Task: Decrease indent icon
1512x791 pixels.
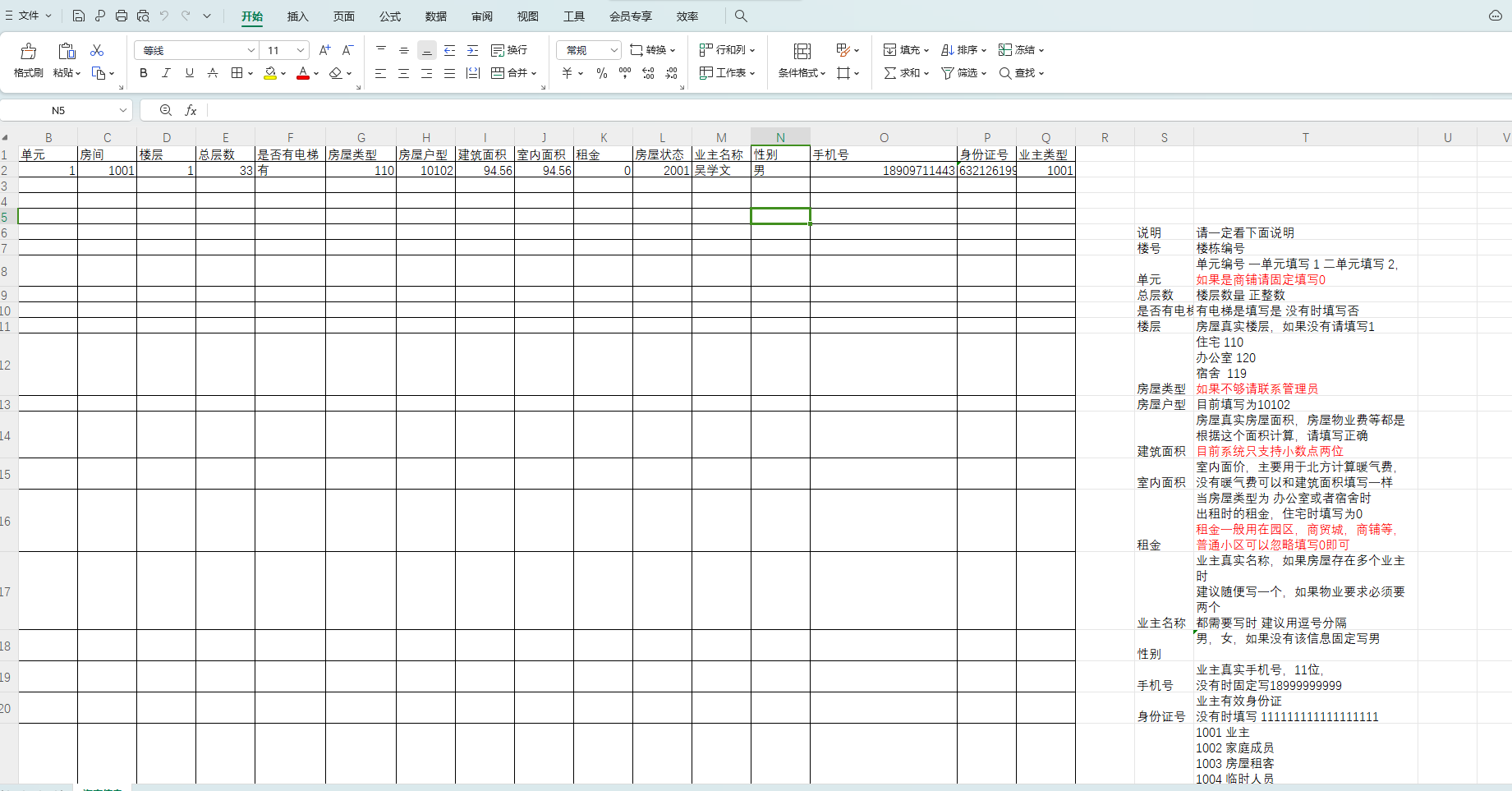Action: click(450, 50)
